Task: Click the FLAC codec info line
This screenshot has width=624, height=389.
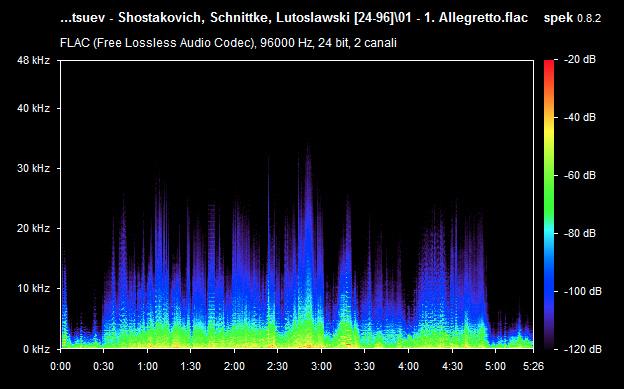Action: pos(228,43)
